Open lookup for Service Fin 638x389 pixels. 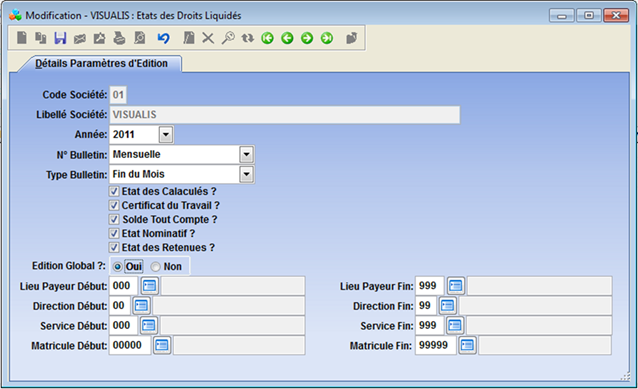(455, 325)
